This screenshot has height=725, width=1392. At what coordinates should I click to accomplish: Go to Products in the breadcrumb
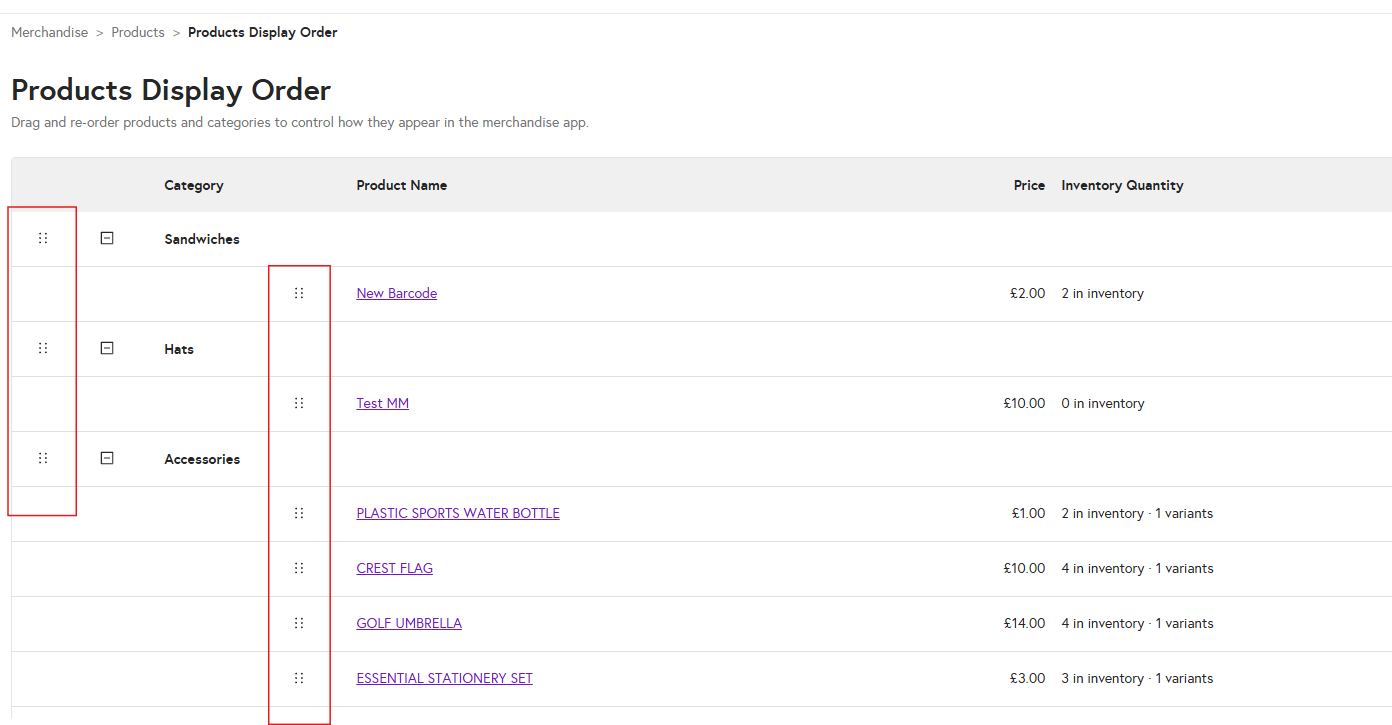pyautogui.click(x=138, y=32)
